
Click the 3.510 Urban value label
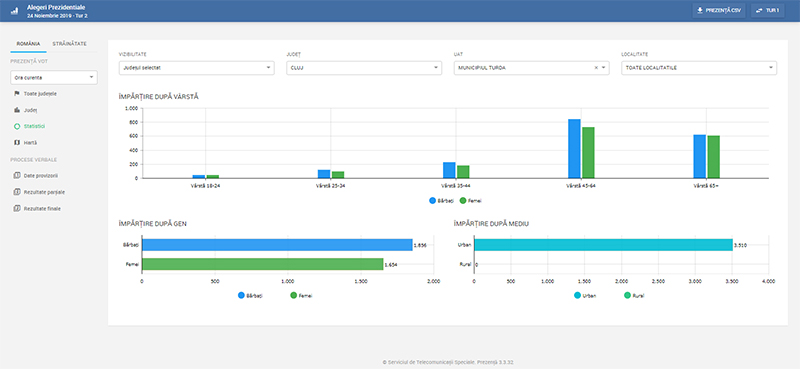(740, 245)
